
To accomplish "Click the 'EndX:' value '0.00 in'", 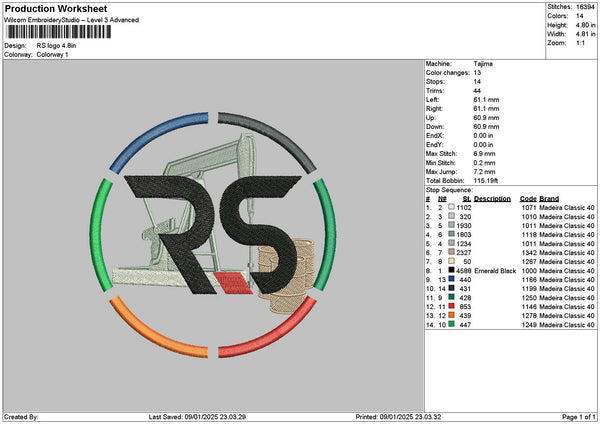I will [483, 135].
